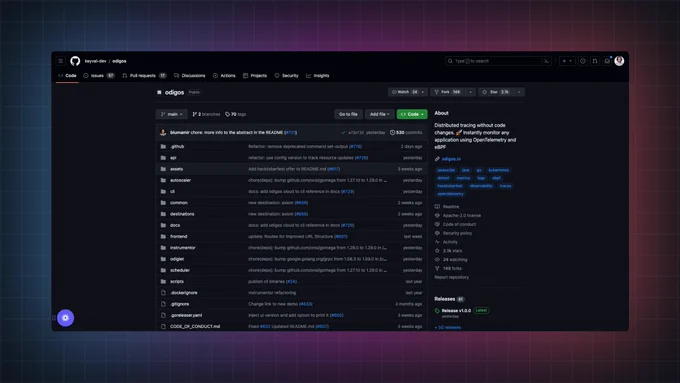680x383 pixels.
Task: Click the folder icon for assets
Action: click(163, 169)
